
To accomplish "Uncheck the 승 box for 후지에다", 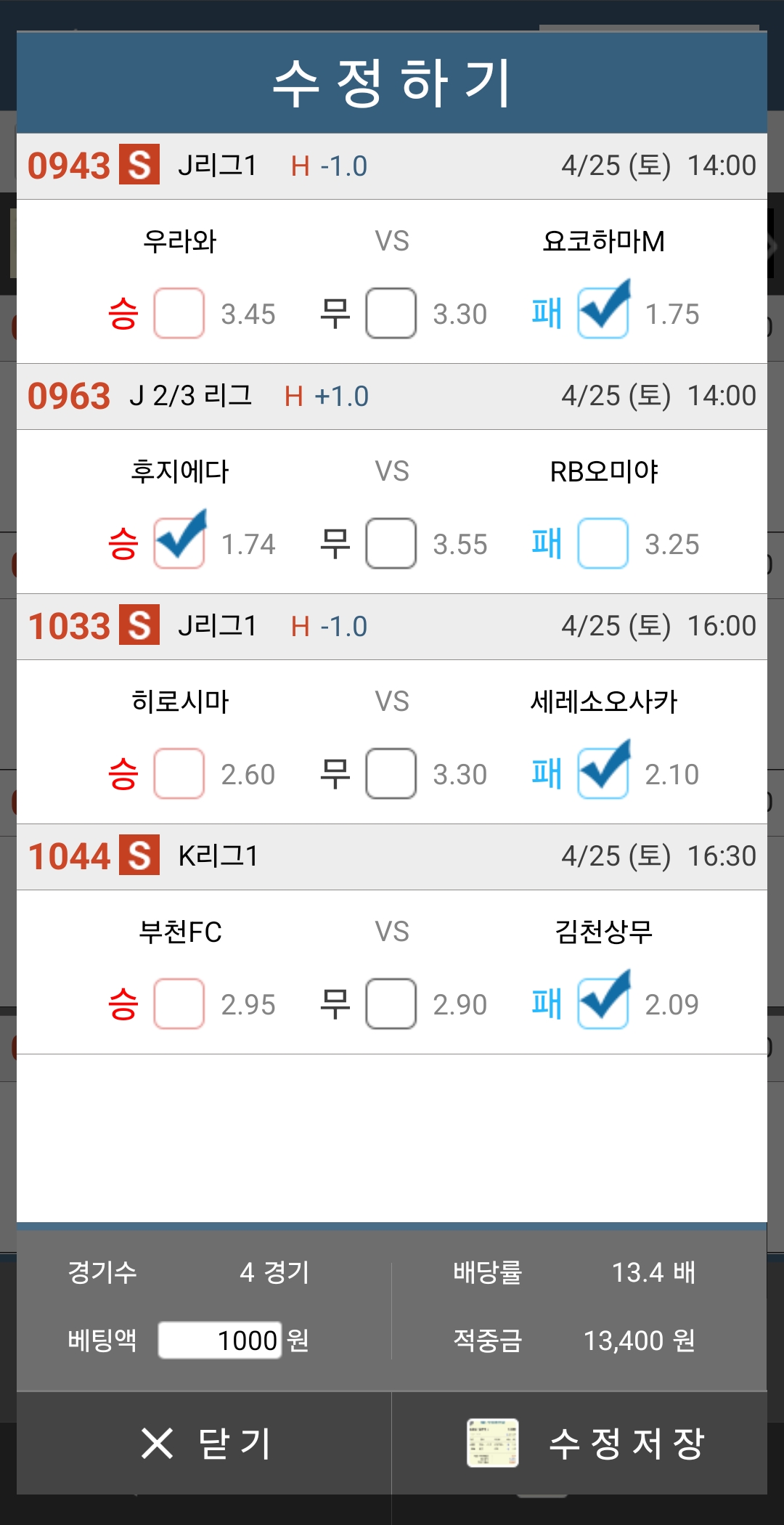I will coord(179,543).
